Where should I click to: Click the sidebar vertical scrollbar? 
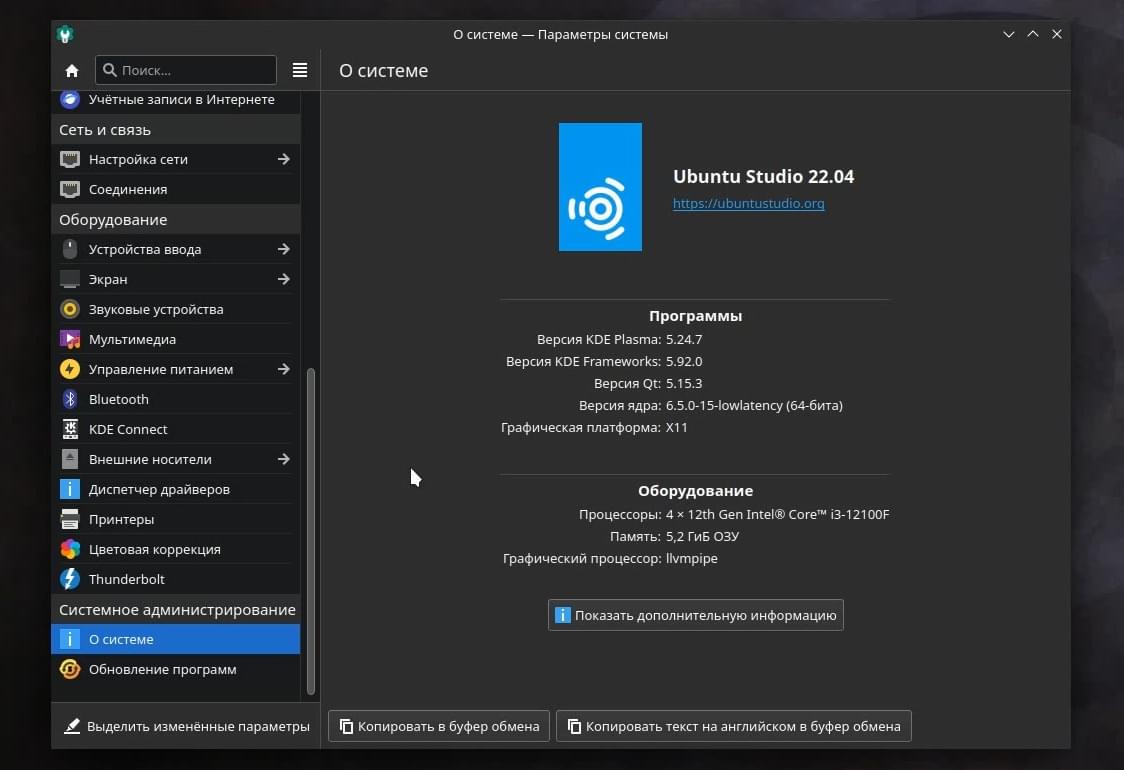(310, 531)
